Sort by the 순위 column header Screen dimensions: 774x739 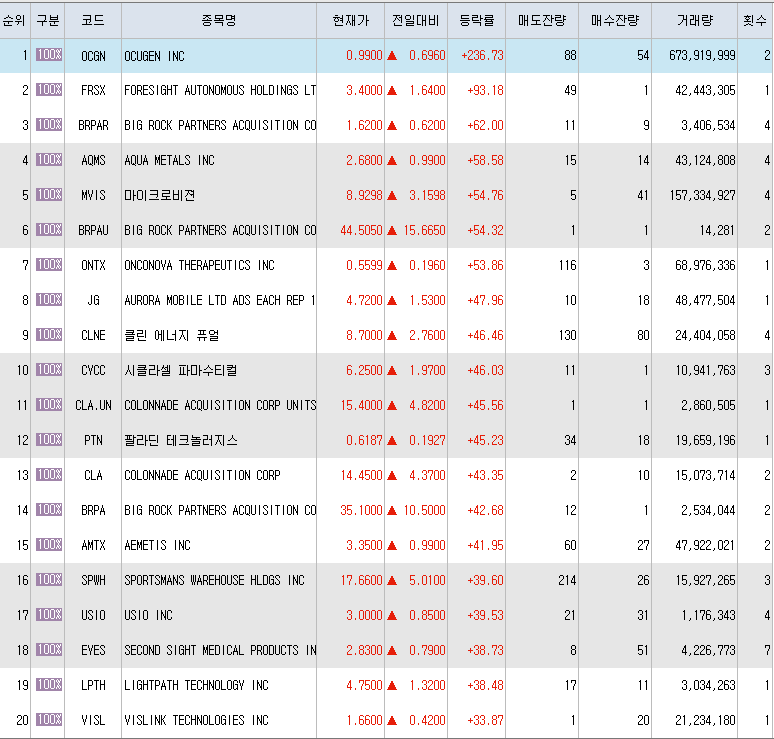coord(14,20)
